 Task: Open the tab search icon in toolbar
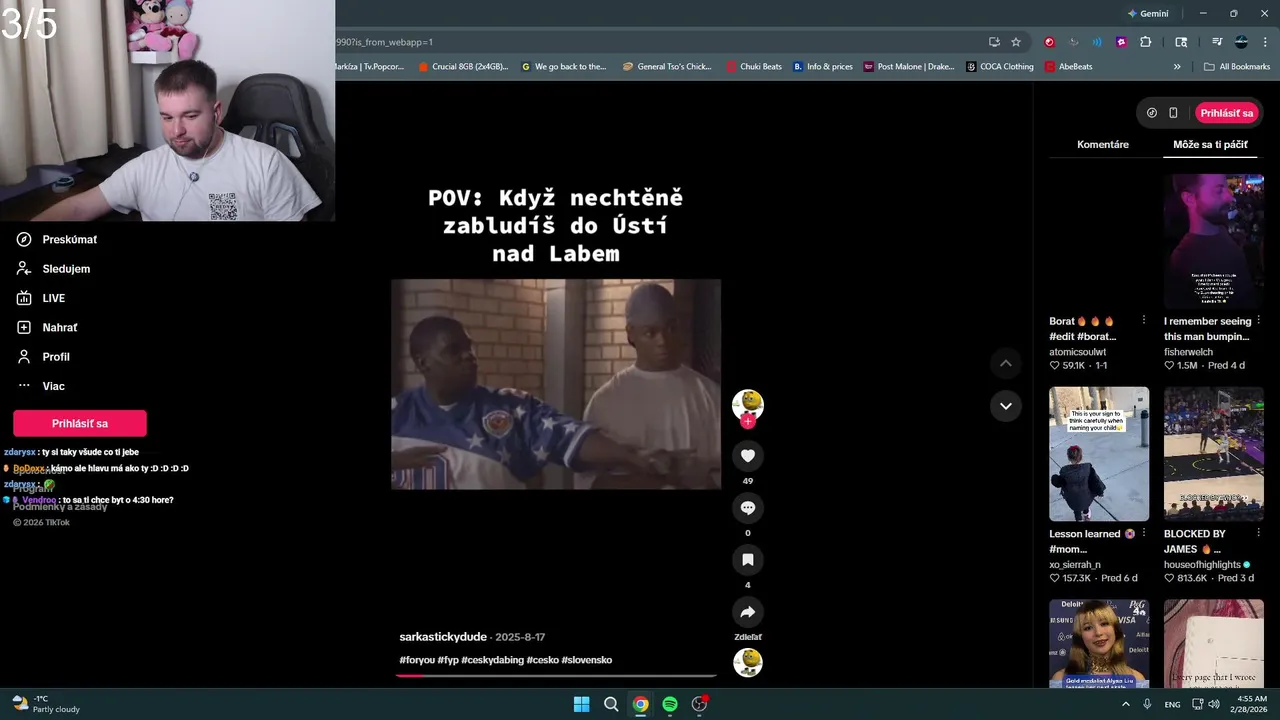(x=1181, y=42)
